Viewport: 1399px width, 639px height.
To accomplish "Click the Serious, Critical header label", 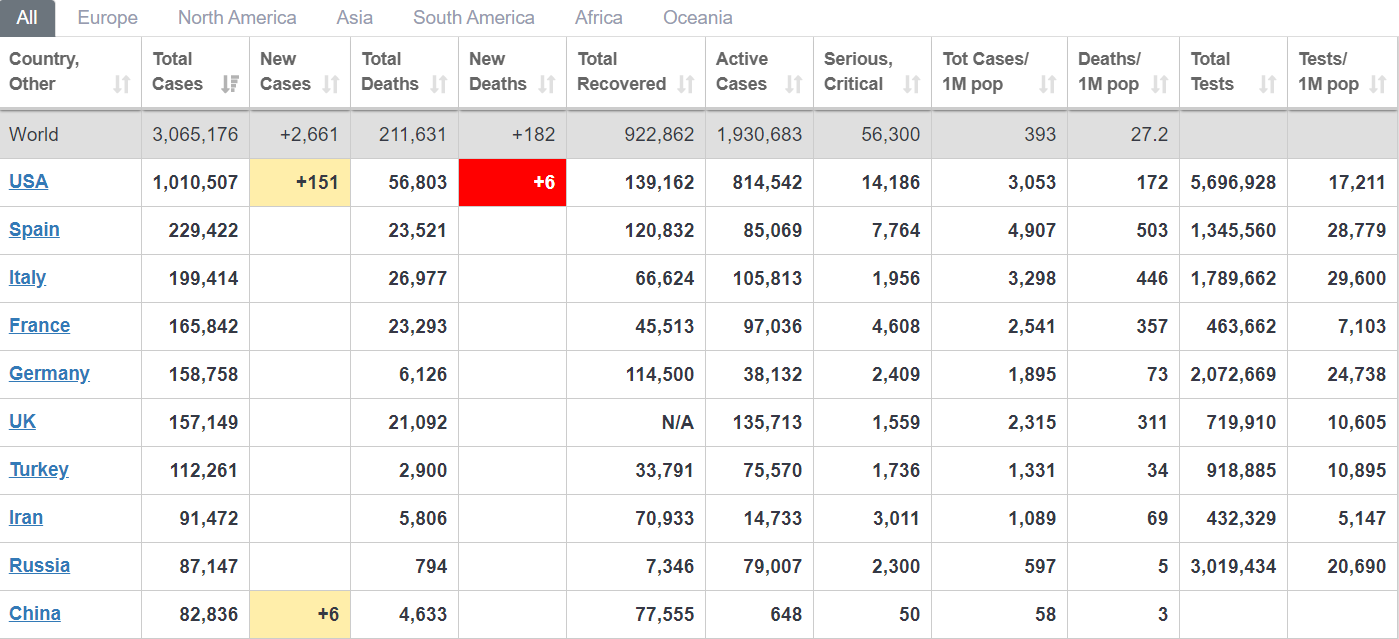I will pyautogui.click(x=858, y=71).
